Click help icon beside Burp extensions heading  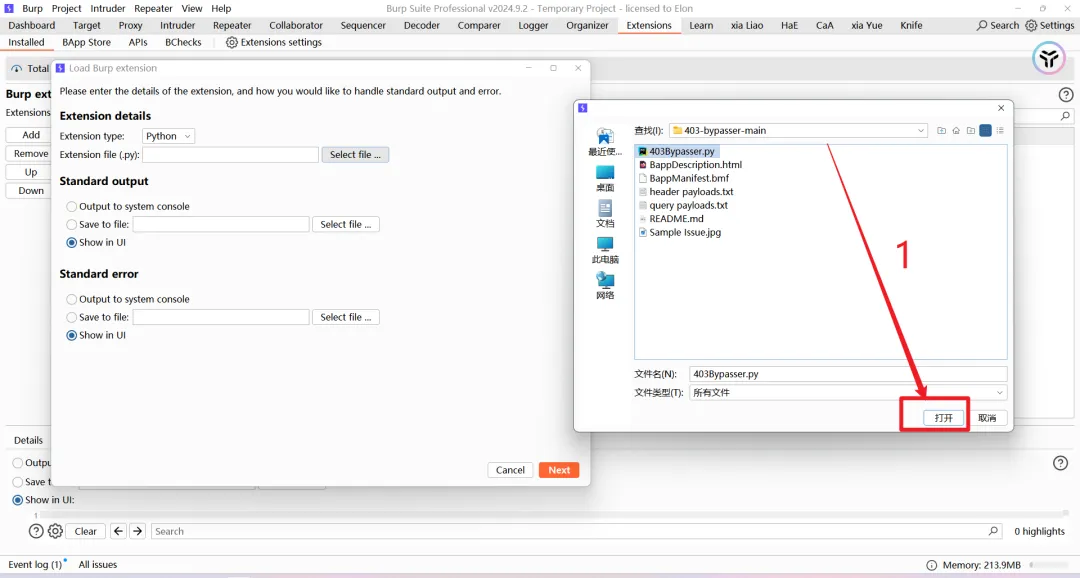[x=1066, y=95]
